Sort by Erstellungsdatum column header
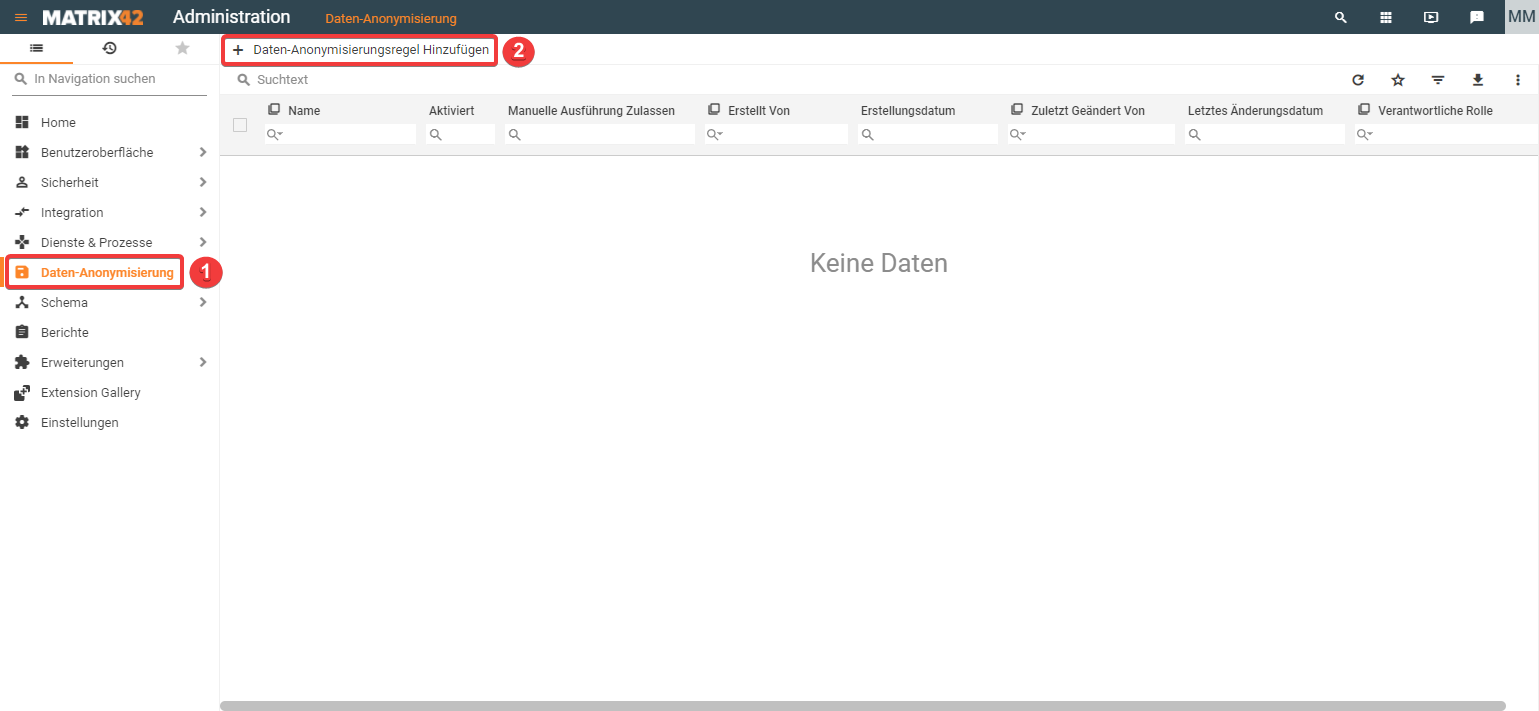Screen dimensions: 1539x711 pyautogui.click(x=907, y=111)
